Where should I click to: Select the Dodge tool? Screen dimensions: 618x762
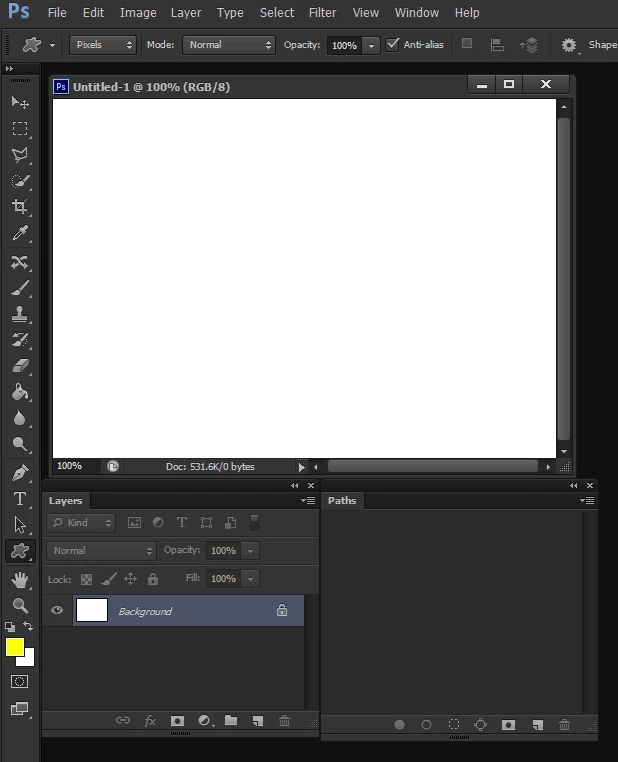coord(20,444)
